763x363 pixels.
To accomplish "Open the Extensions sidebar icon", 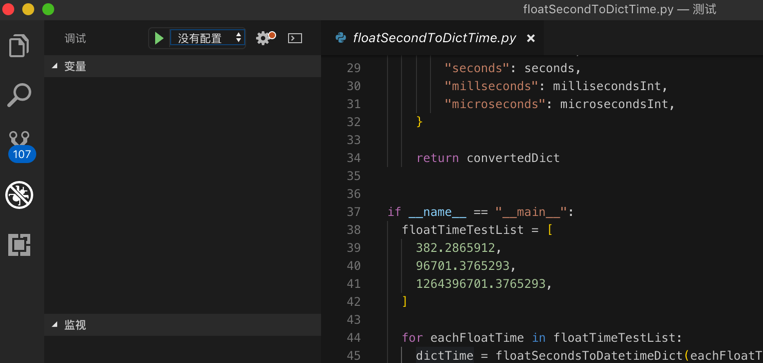I will point(19,245).
